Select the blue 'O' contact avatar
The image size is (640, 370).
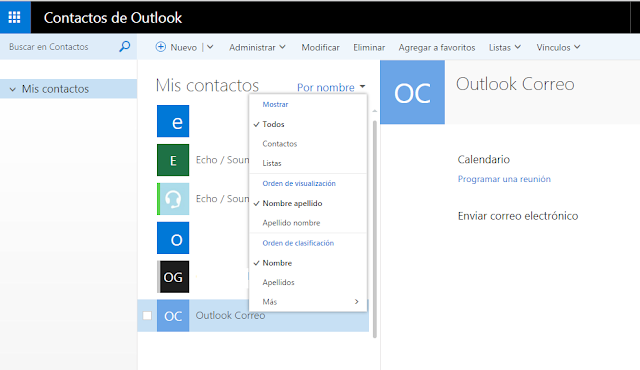click(x=173, y=238)
